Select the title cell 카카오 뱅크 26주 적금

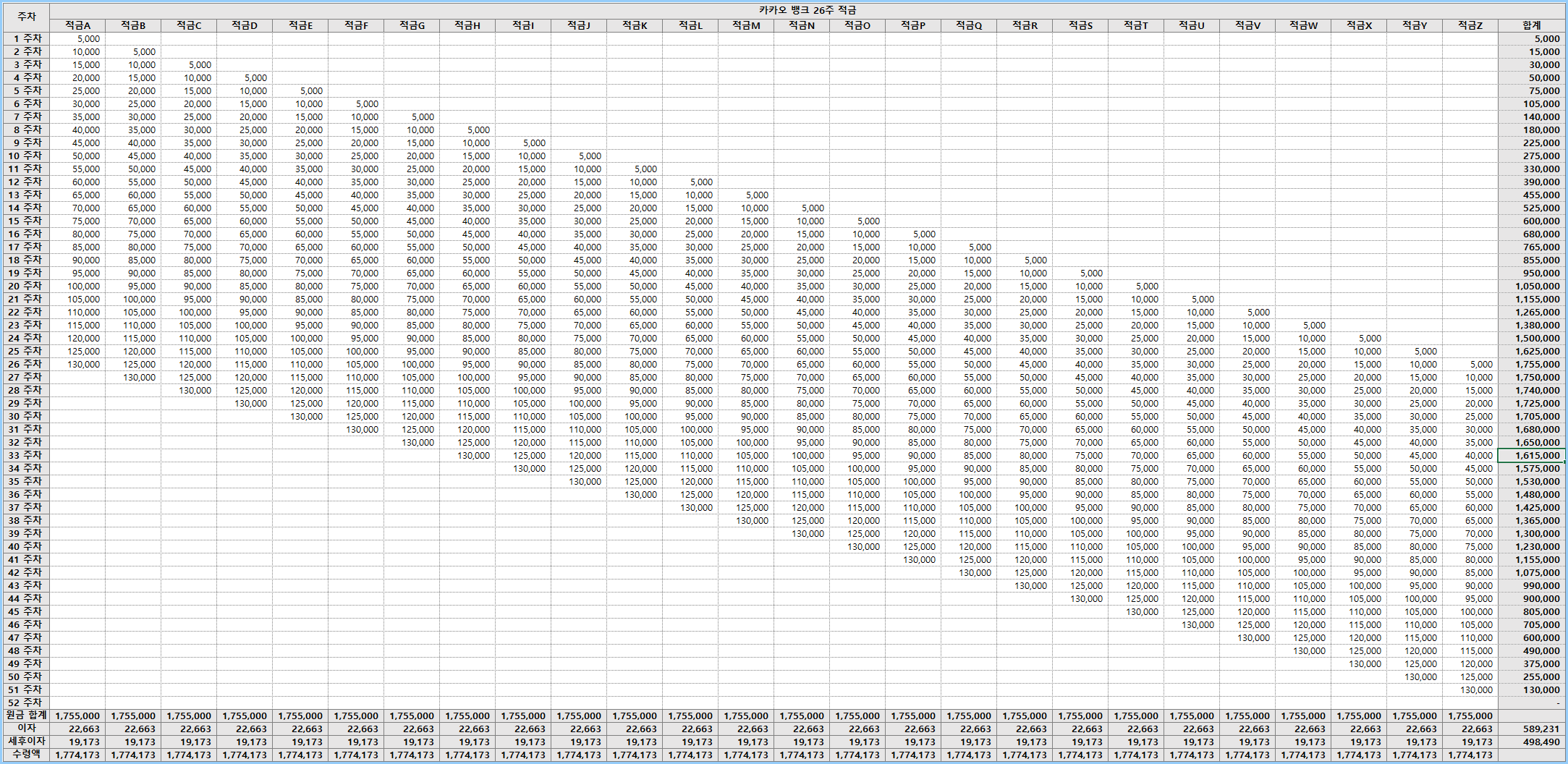808,10
